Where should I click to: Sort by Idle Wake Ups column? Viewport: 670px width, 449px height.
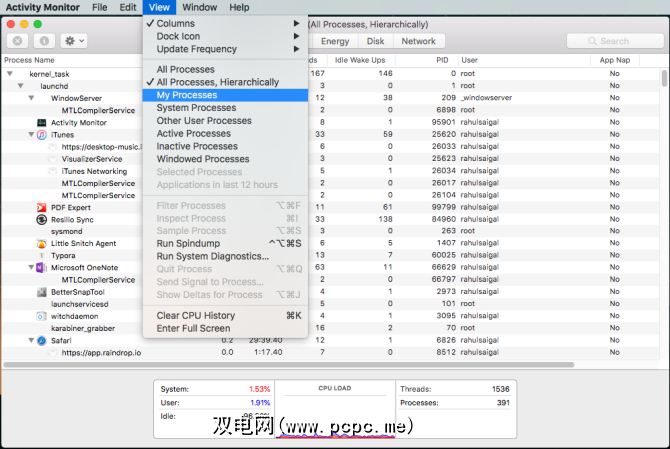point(361,60)
